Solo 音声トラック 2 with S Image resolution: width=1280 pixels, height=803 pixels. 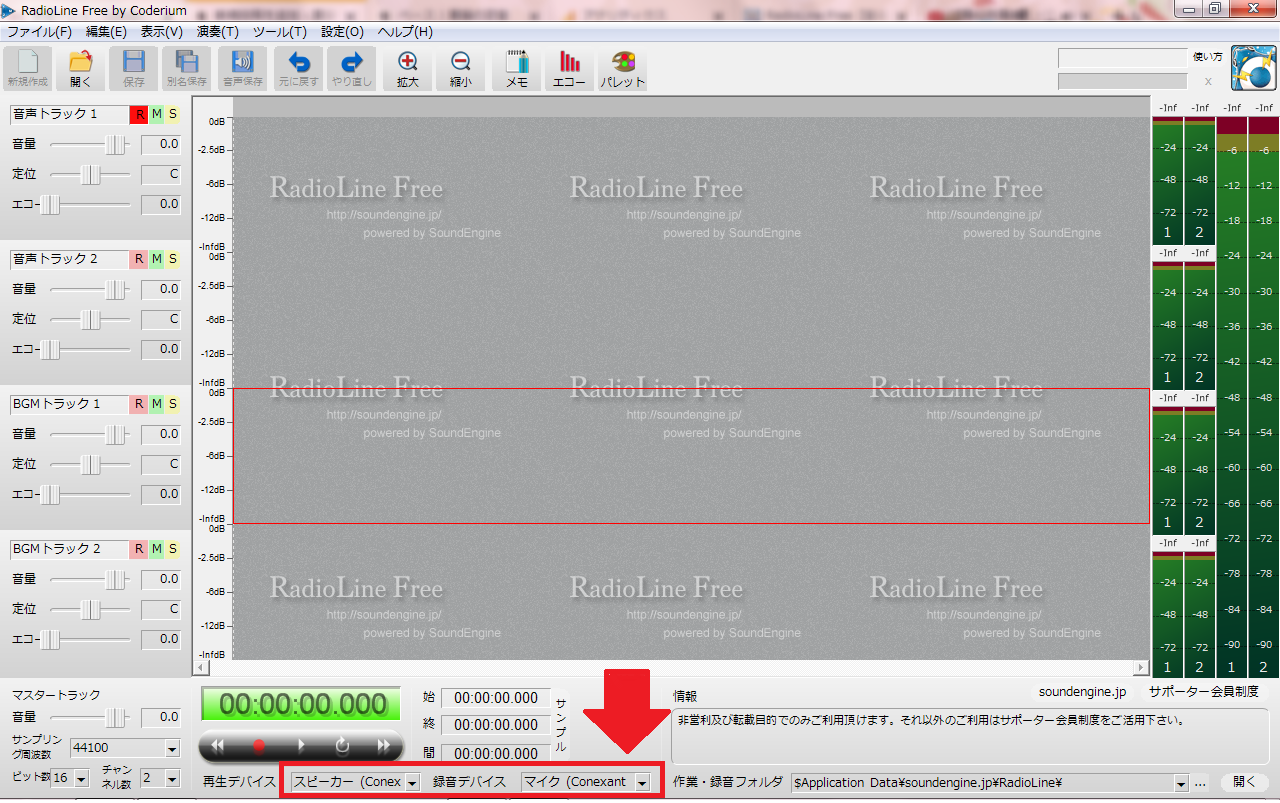173,259
